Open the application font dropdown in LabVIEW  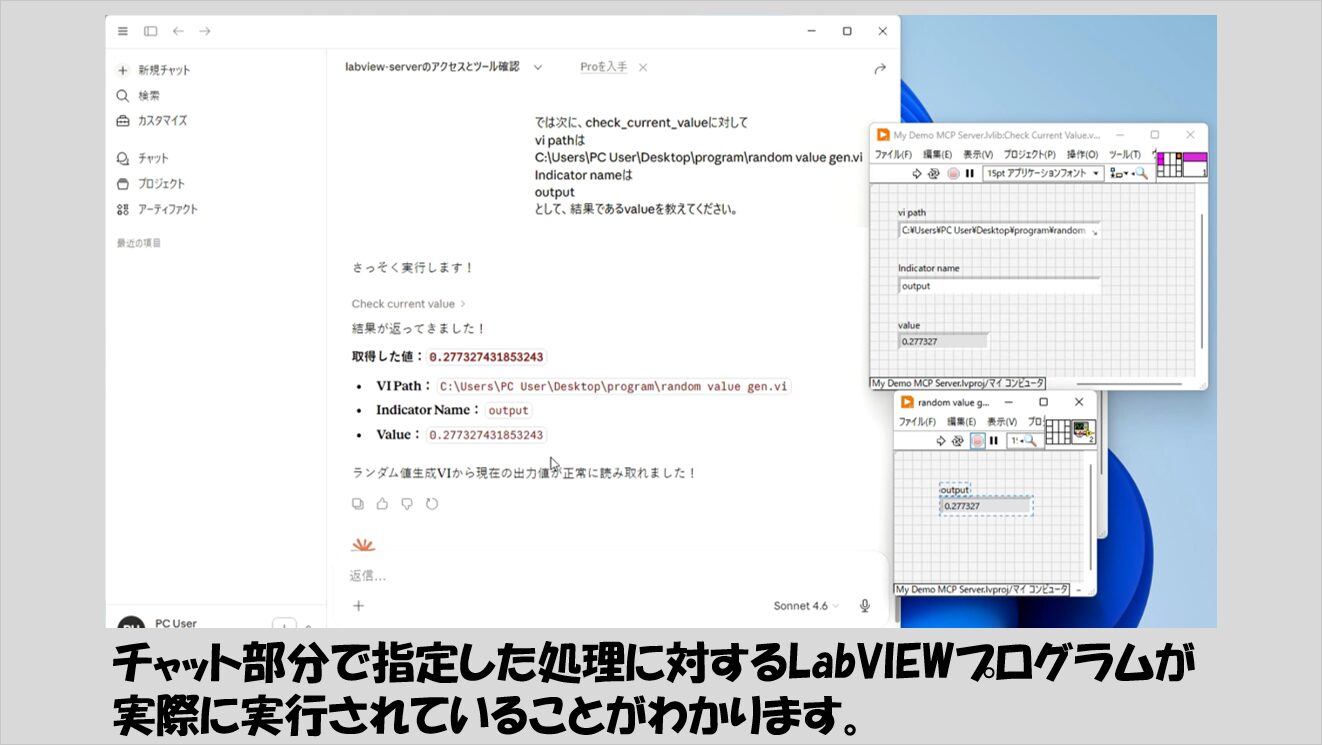coord(1043,173)
